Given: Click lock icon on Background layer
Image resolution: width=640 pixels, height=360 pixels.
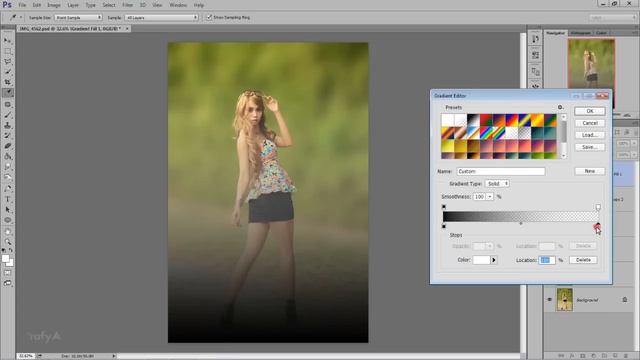Looking at the screenshot, I should coord(624,300).
